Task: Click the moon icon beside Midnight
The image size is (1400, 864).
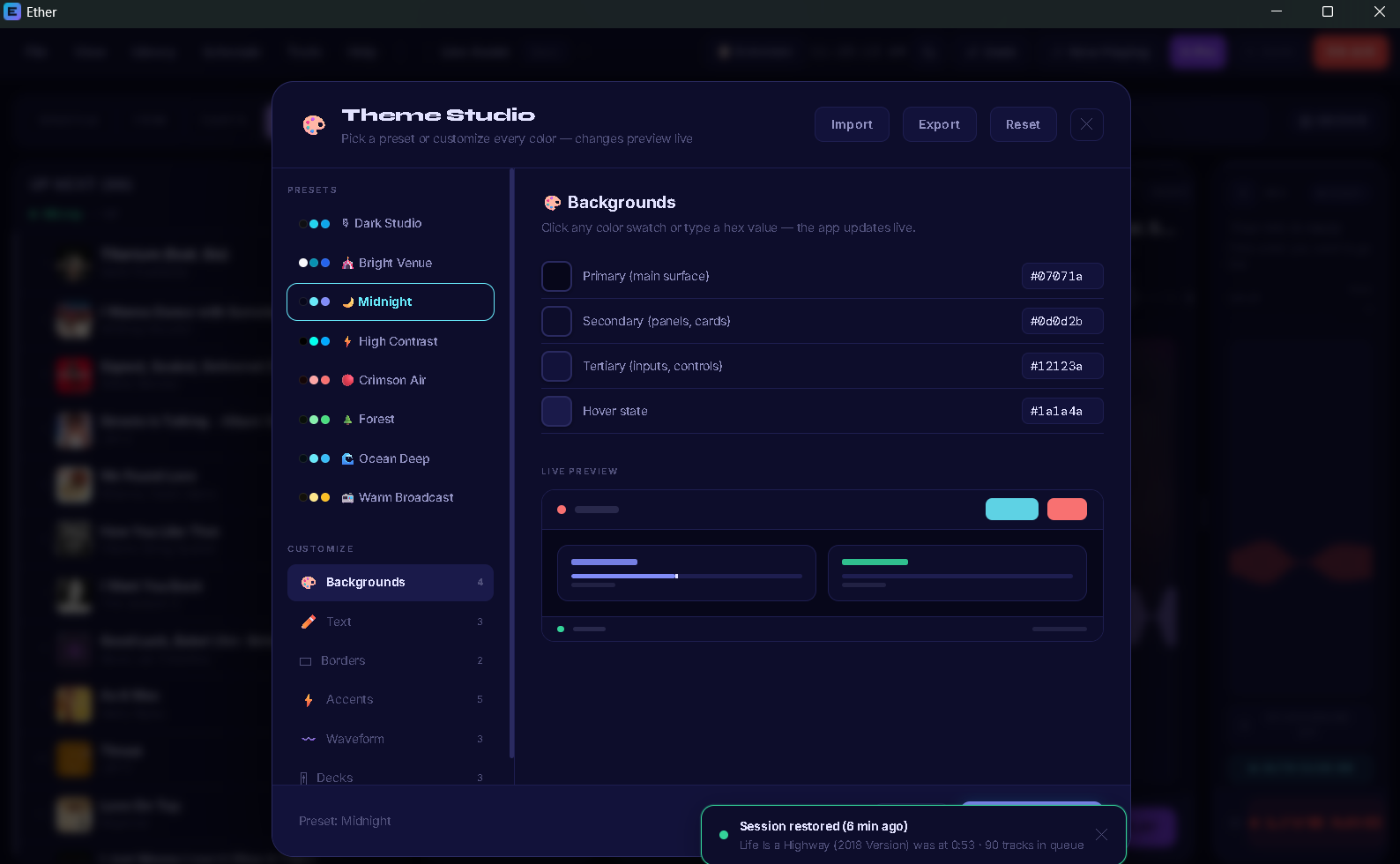Action: click(x=347, y=302)
